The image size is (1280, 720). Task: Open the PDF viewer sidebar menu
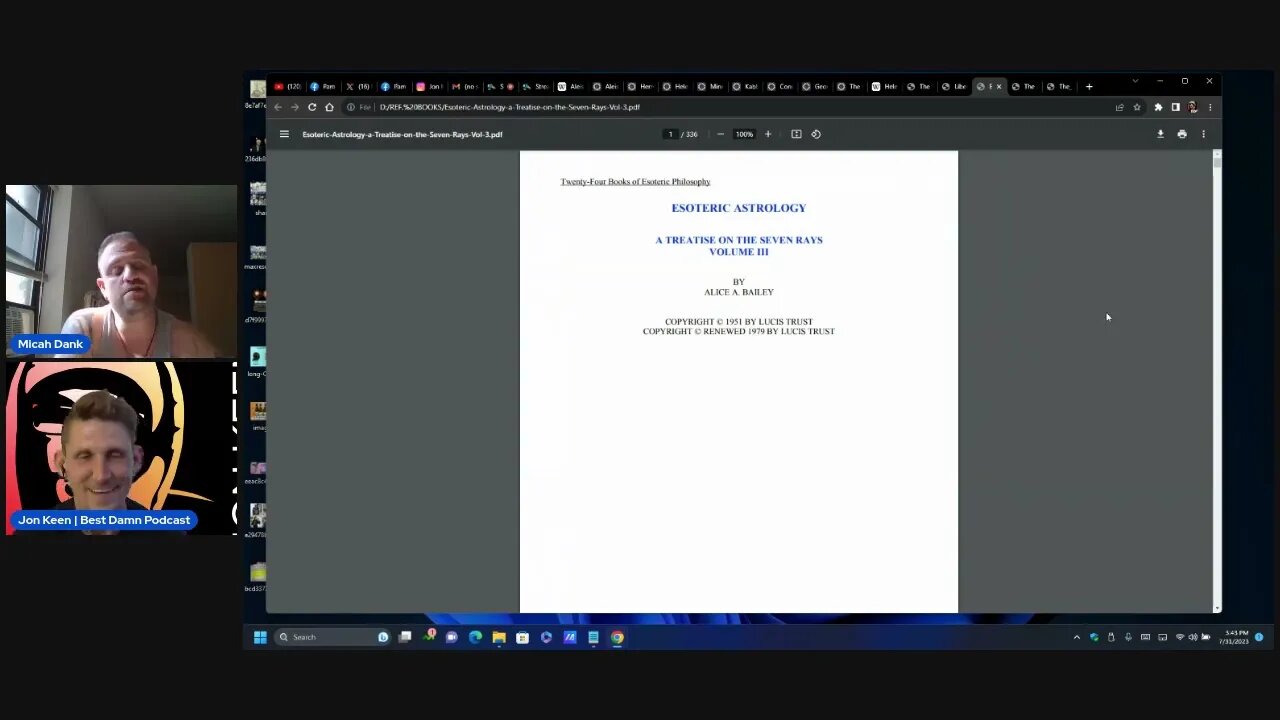click(x=284, y=134)
